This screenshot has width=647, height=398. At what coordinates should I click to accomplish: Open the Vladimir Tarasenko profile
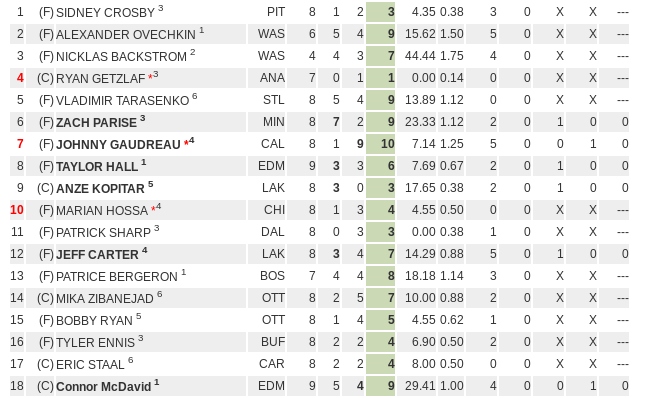123,101
